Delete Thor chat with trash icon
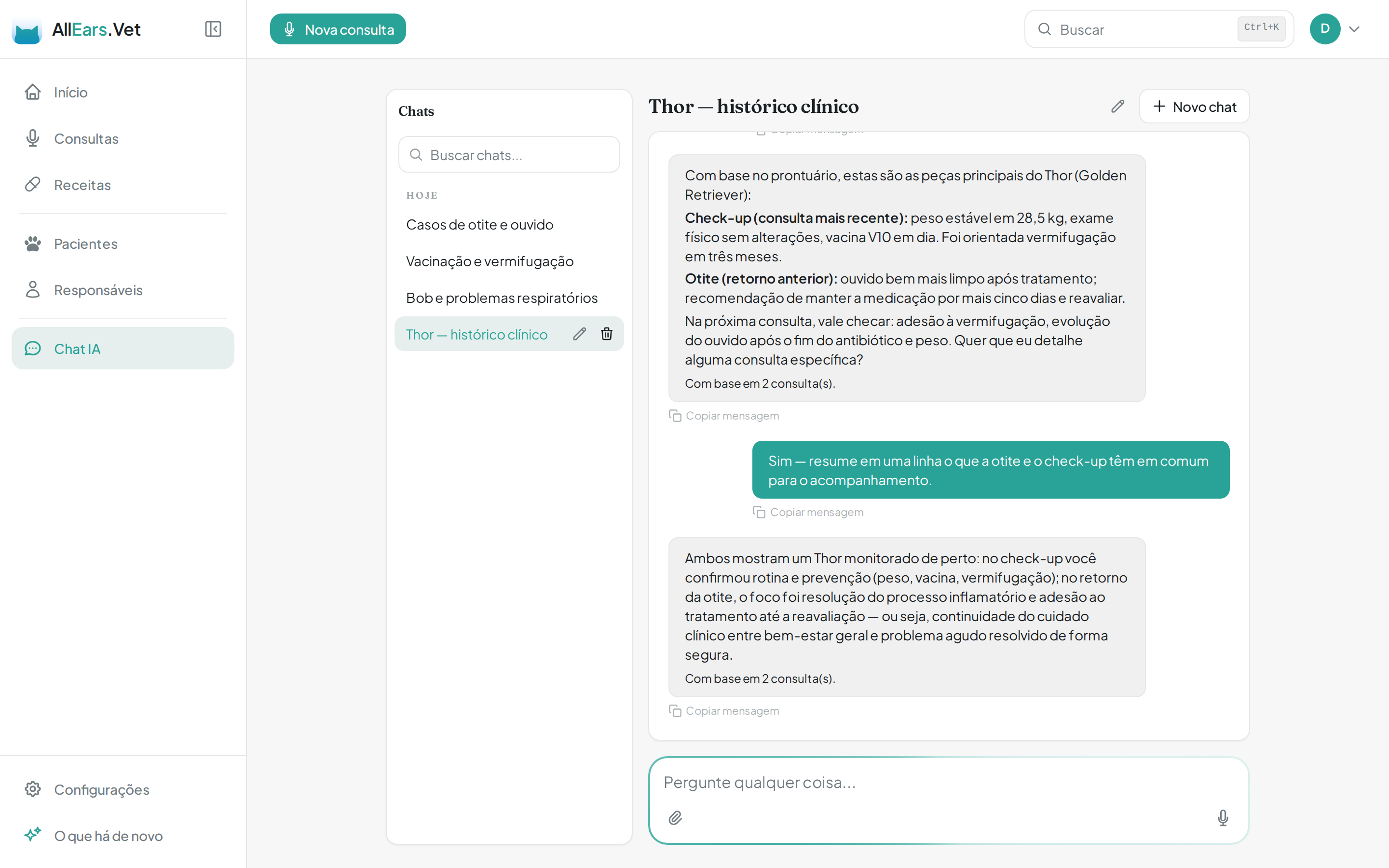 [607, 334]
